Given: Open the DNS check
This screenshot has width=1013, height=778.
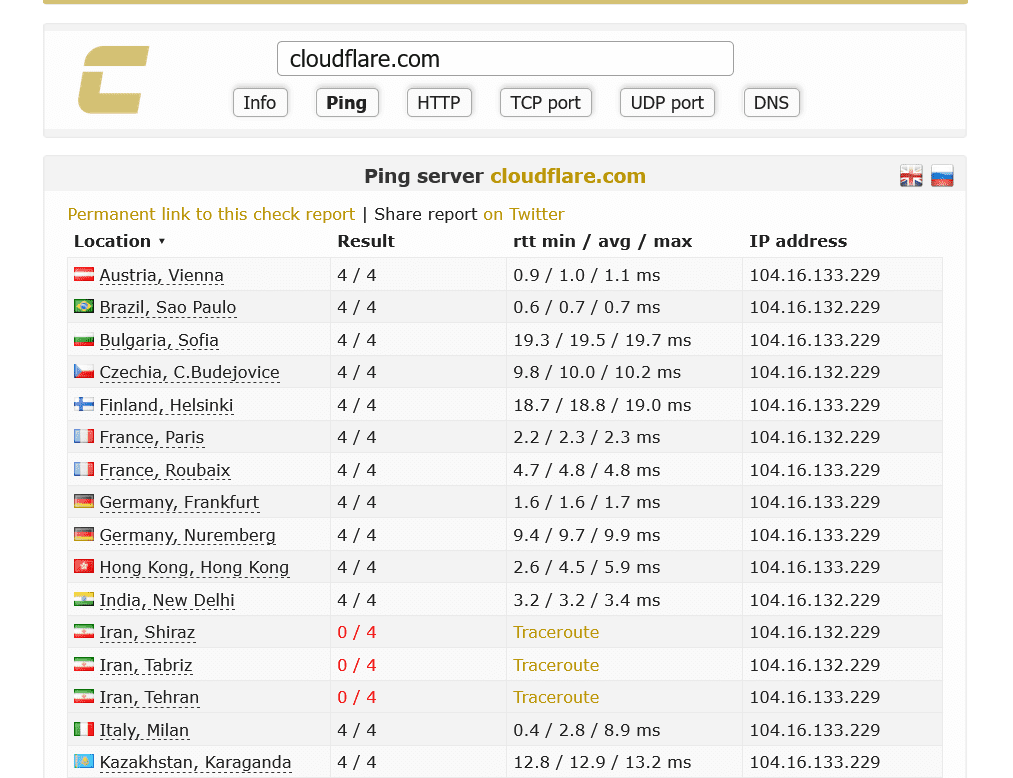Looking at the screenshot, I should [x=771, y=103].
